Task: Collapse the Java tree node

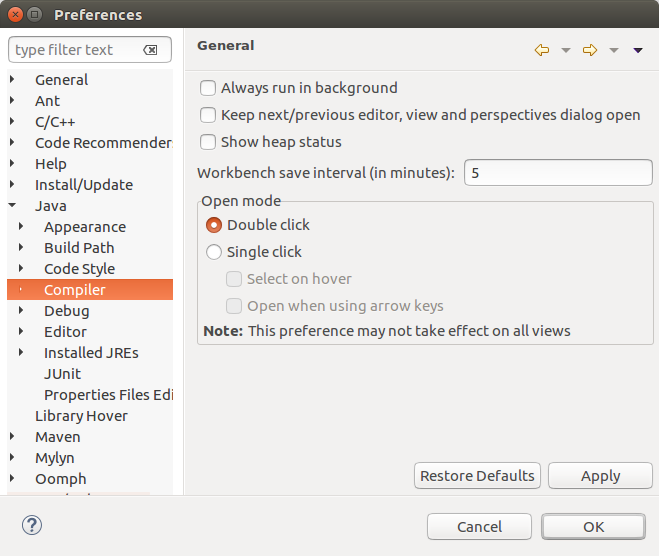Action: coord(12,206)
